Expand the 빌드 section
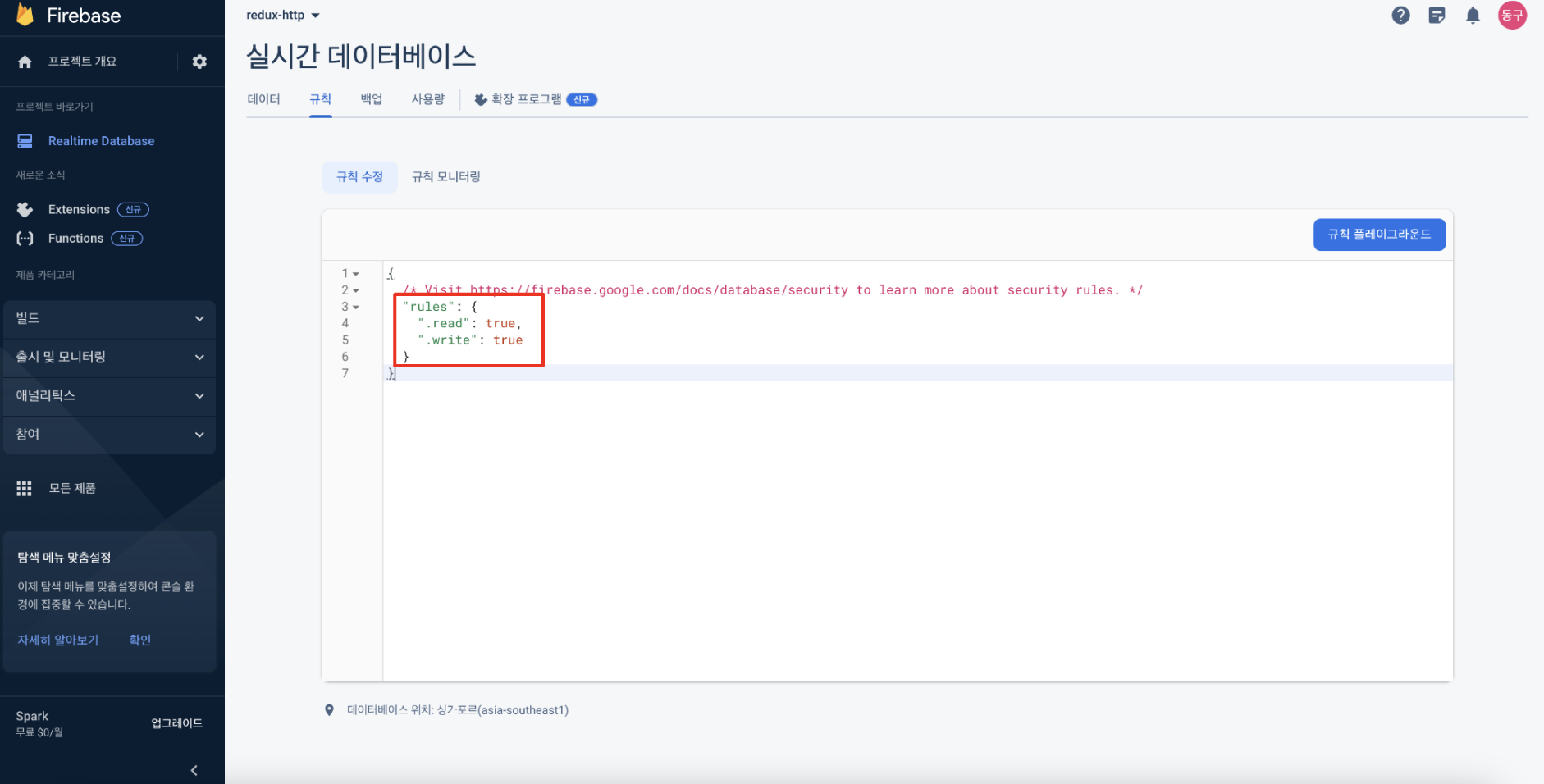The height and width of the screenshot is (784, 1544). point(109,318)
